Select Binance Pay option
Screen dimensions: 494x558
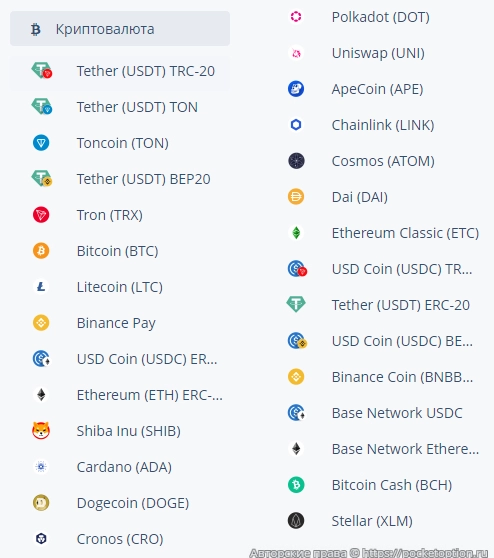click(x=120, y=322)
